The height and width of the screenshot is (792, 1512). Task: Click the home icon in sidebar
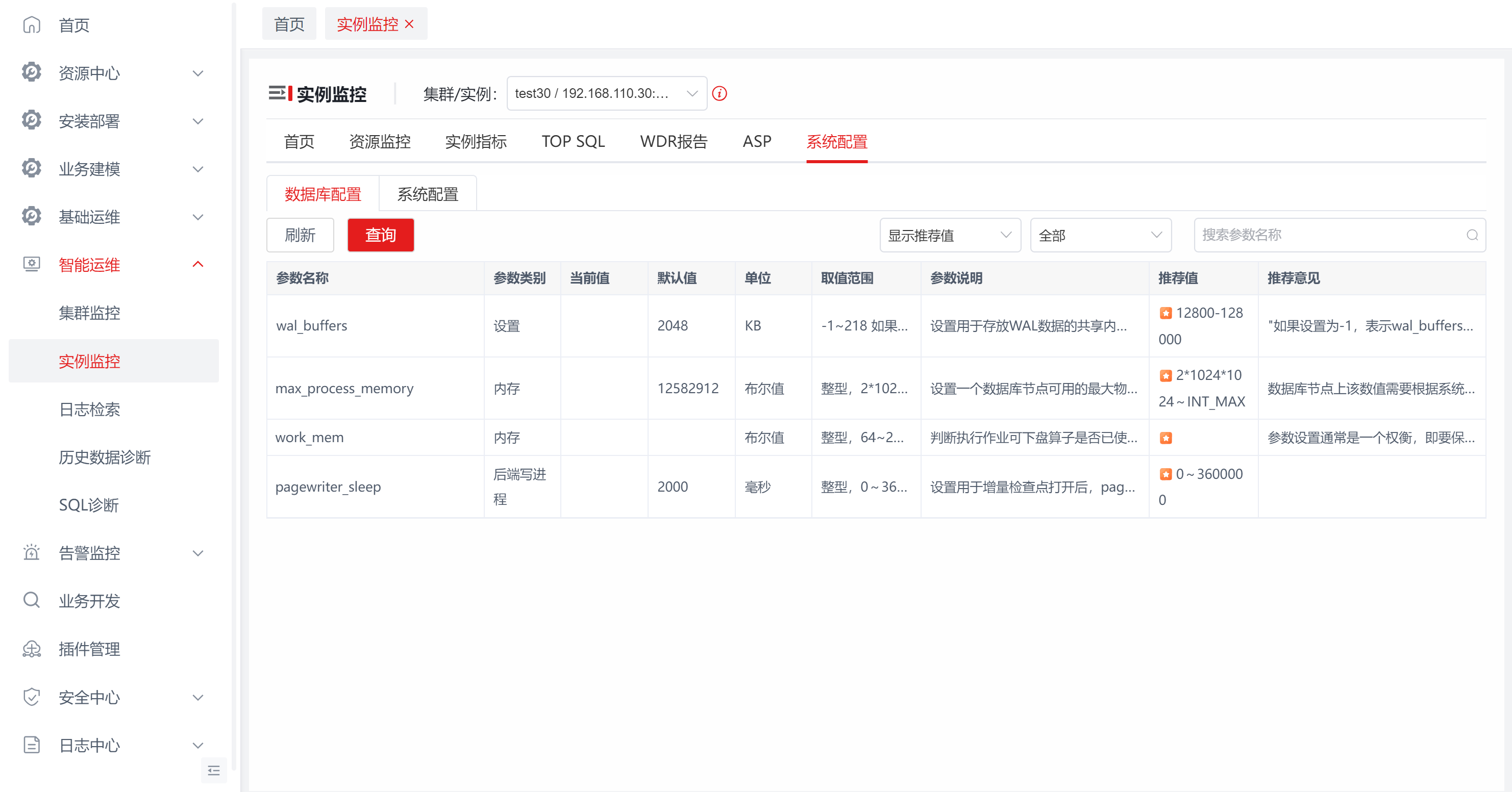click(x=32, y=24)
